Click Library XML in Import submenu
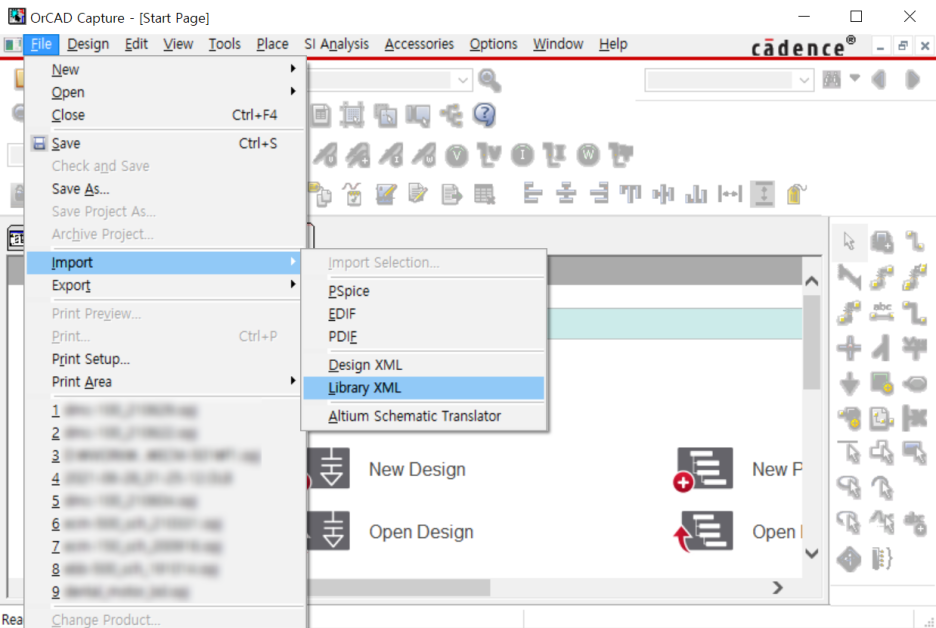The width and height of the screenshot is (936, 628). (423, 388)
